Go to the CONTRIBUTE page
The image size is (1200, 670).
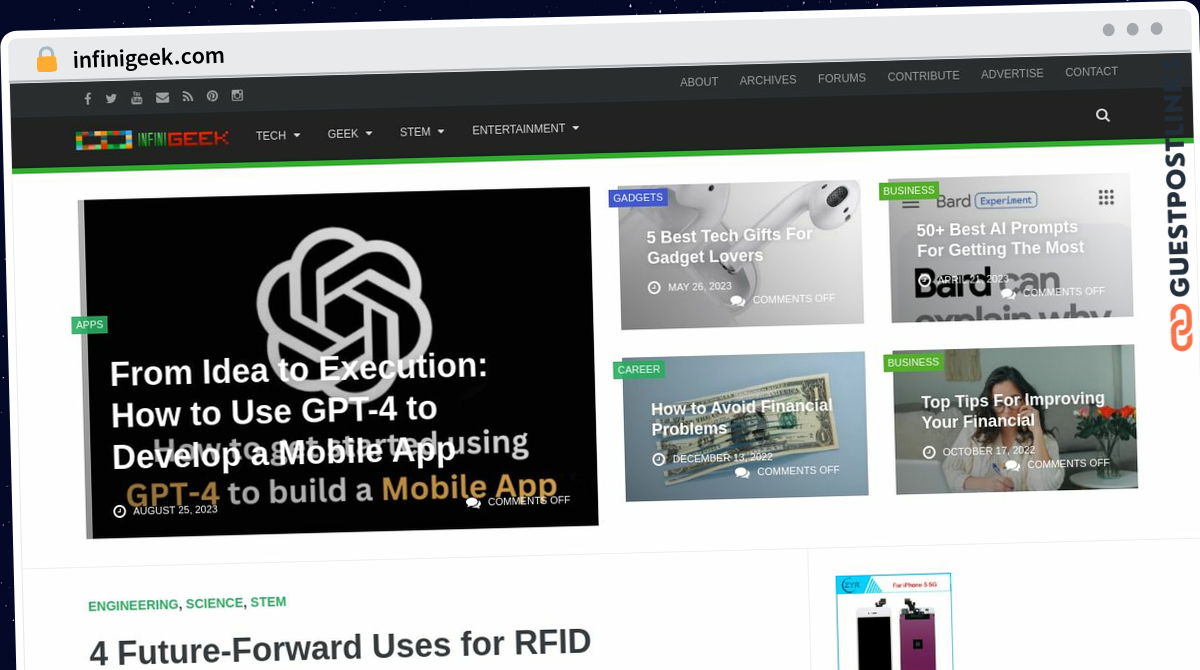pyautogui.click(x=923, y=76)
